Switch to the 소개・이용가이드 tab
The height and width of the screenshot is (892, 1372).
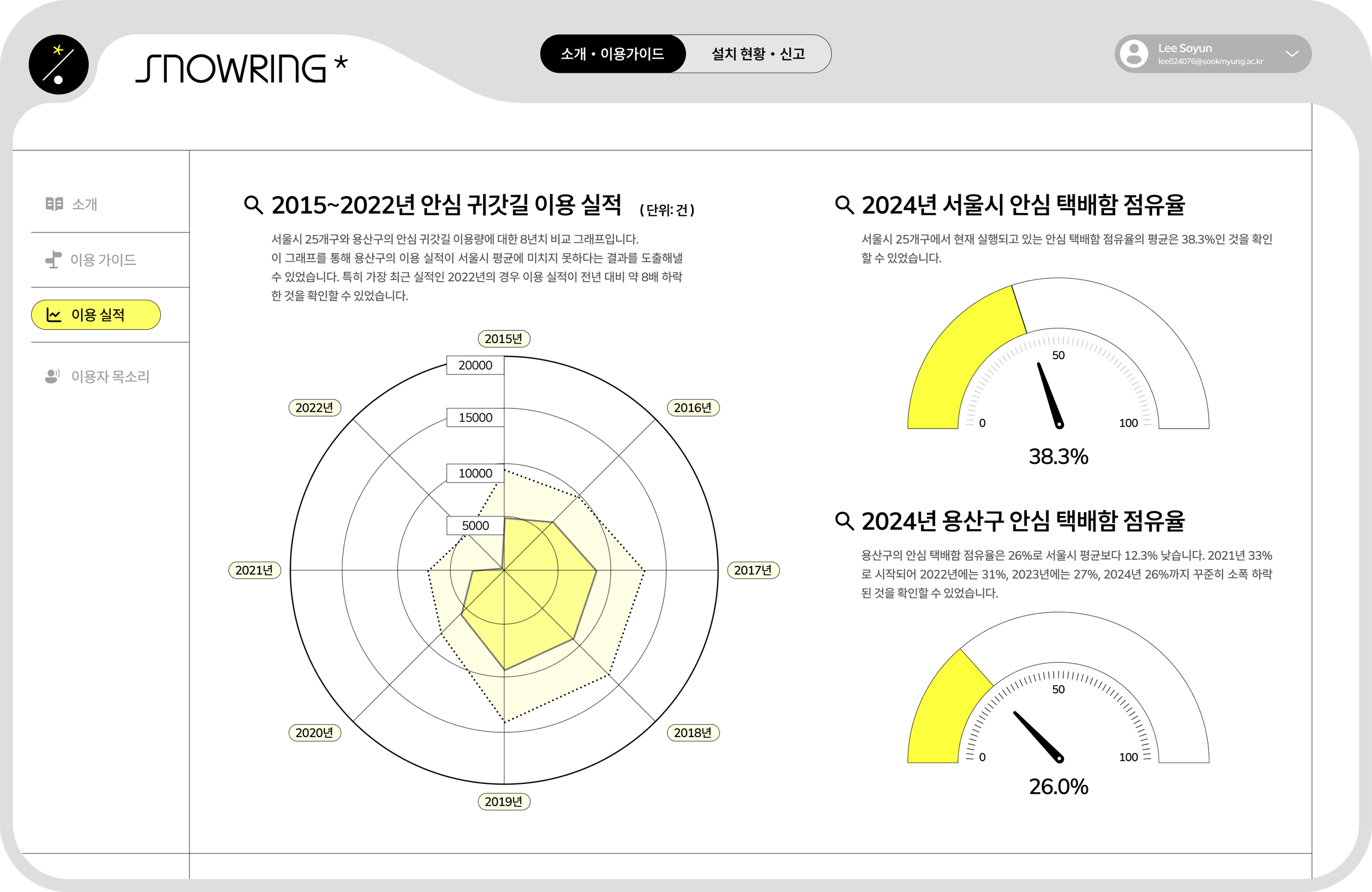[612, 54]
